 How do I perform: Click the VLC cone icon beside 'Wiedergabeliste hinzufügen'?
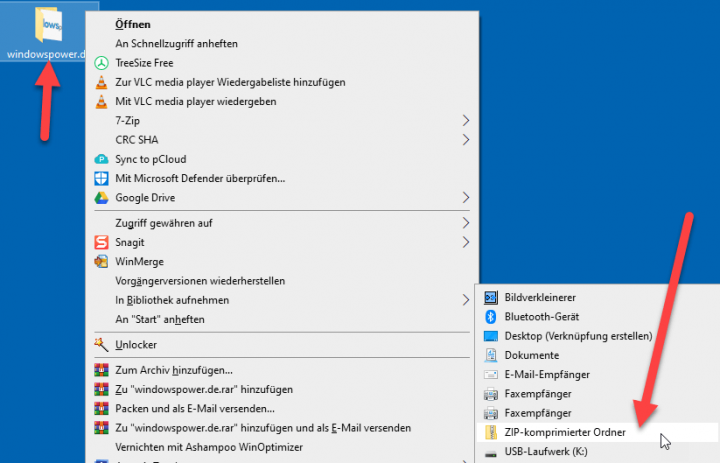pyautogui.click(x=101, y=82)
